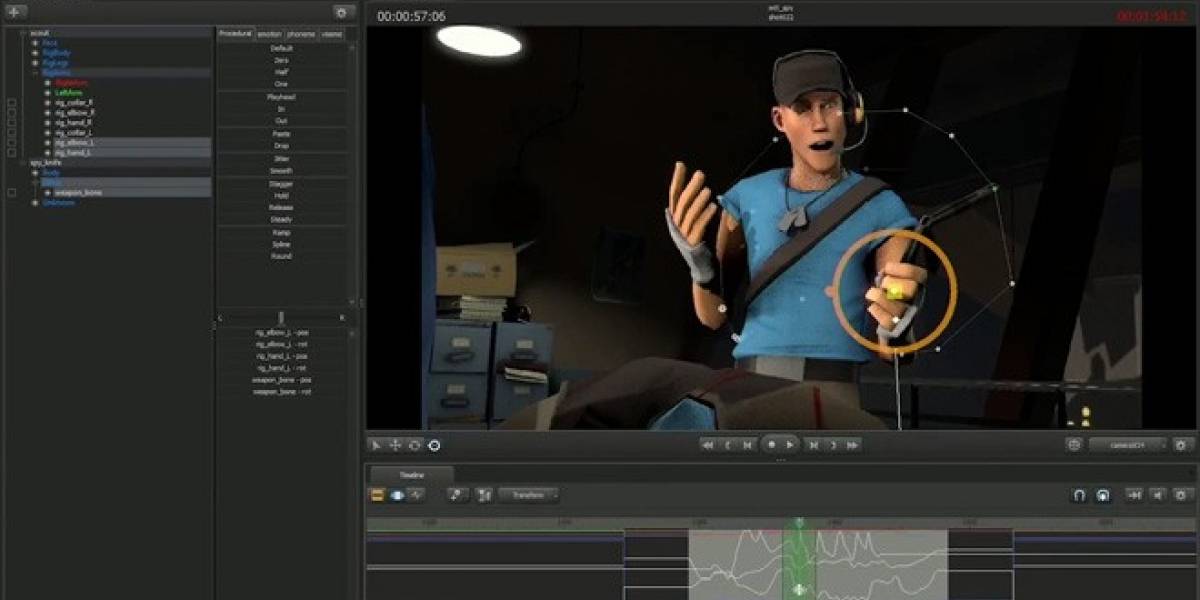Open the camera selection dropdown
The image size is (1200, 600).
1128,445
